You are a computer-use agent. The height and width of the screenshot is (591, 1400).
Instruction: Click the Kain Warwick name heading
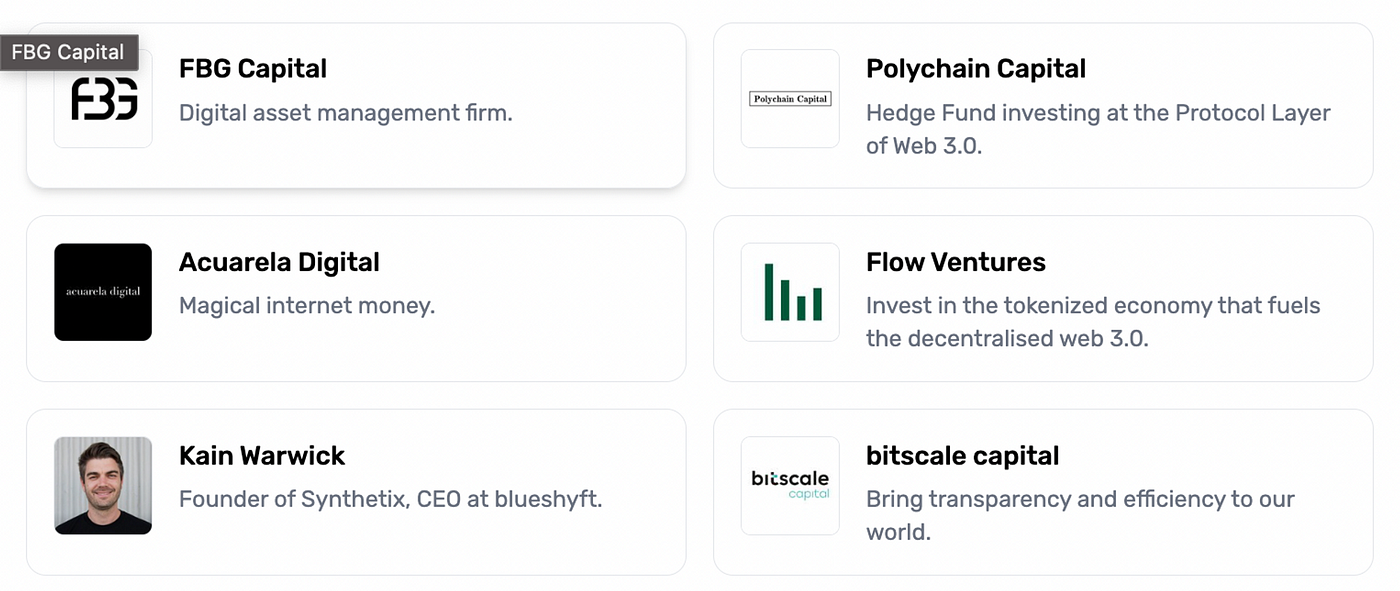[261, 455]
